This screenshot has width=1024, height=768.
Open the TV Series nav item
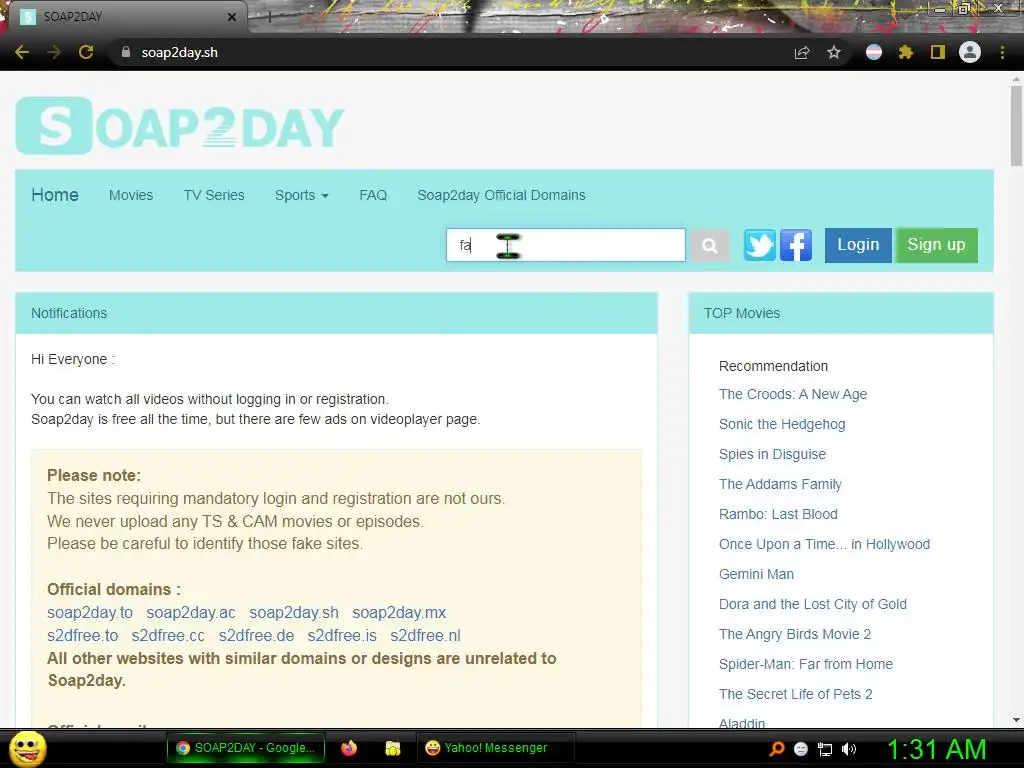click(214, 195)
